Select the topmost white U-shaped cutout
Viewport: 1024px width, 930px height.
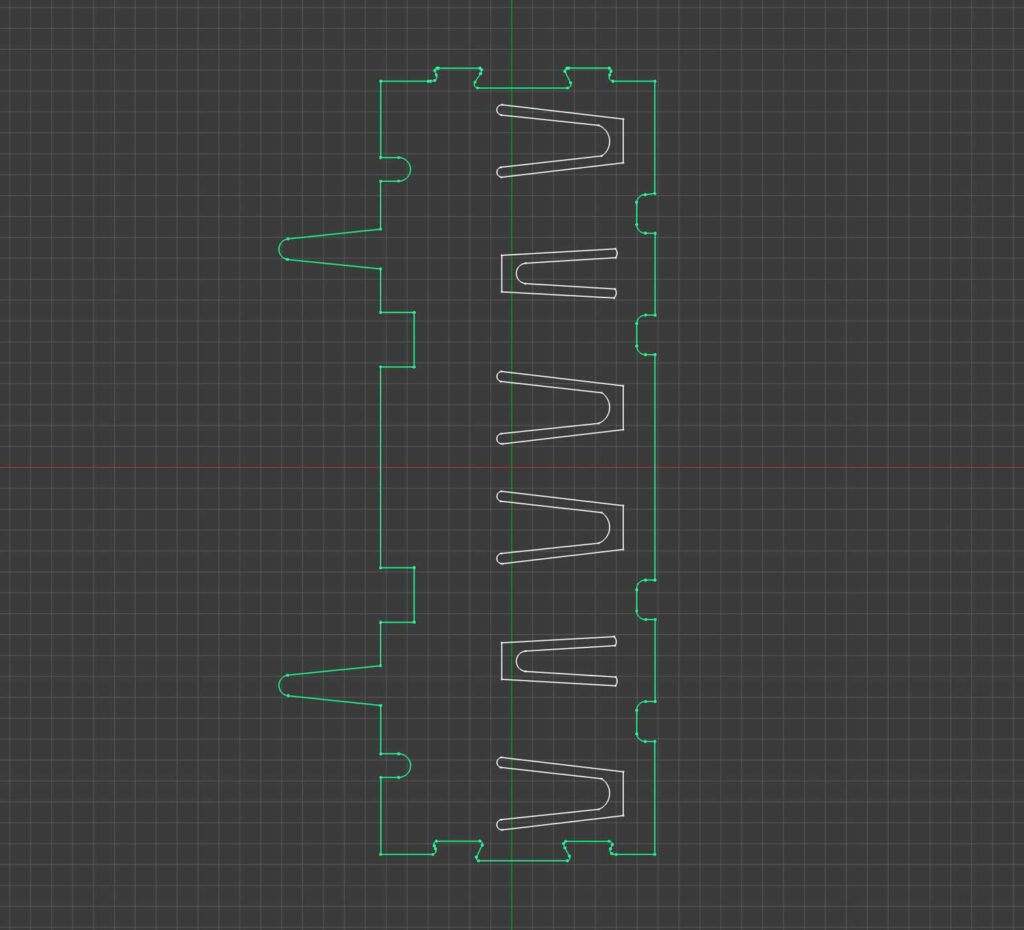tap(623, 140)
